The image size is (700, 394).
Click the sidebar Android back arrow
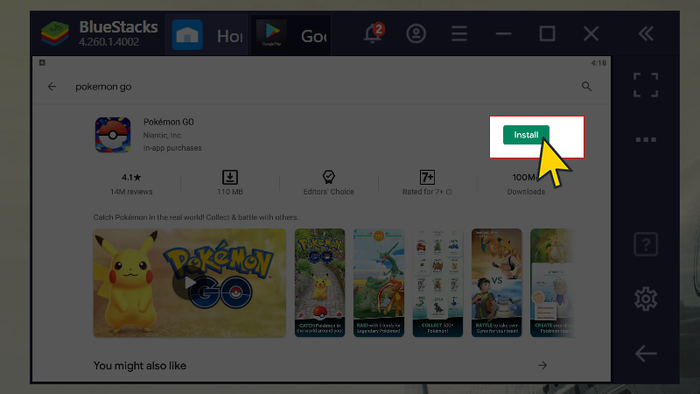[x=646, y=354]
